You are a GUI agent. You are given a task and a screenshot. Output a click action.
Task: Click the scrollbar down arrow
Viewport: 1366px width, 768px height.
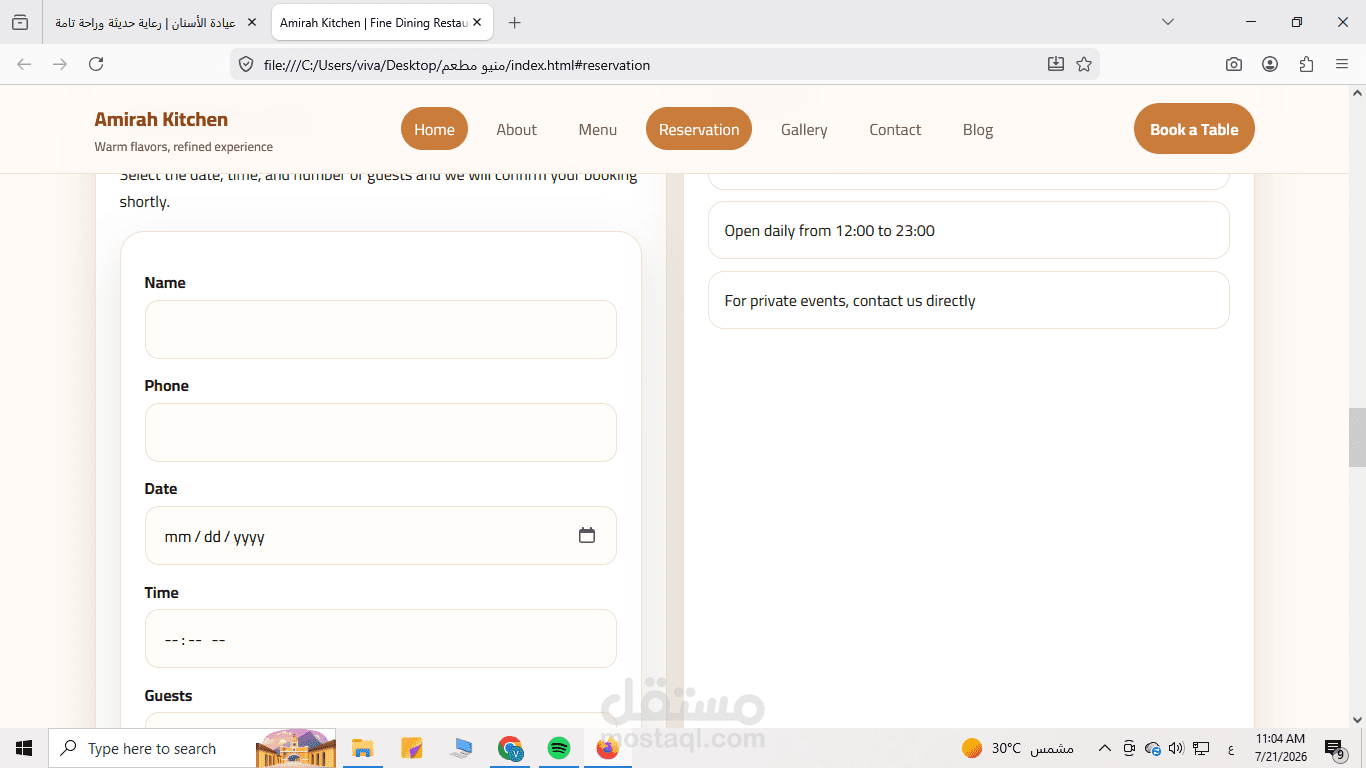(x=1357, y=719)
